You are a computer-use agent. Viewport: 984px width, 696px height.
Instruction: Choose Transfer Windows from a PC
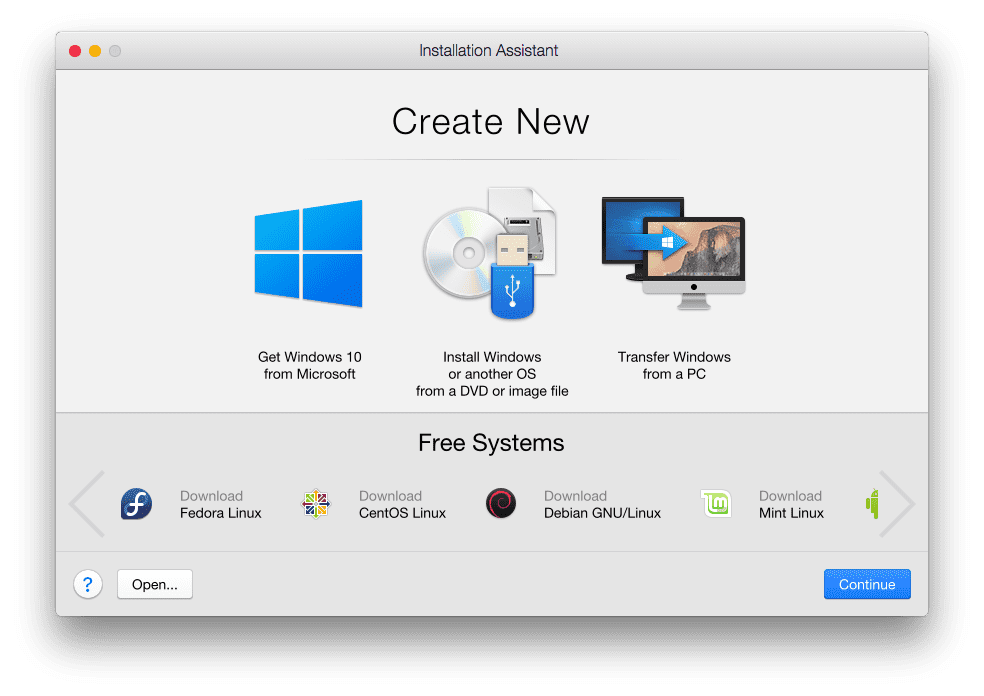[x=673, y=365]
